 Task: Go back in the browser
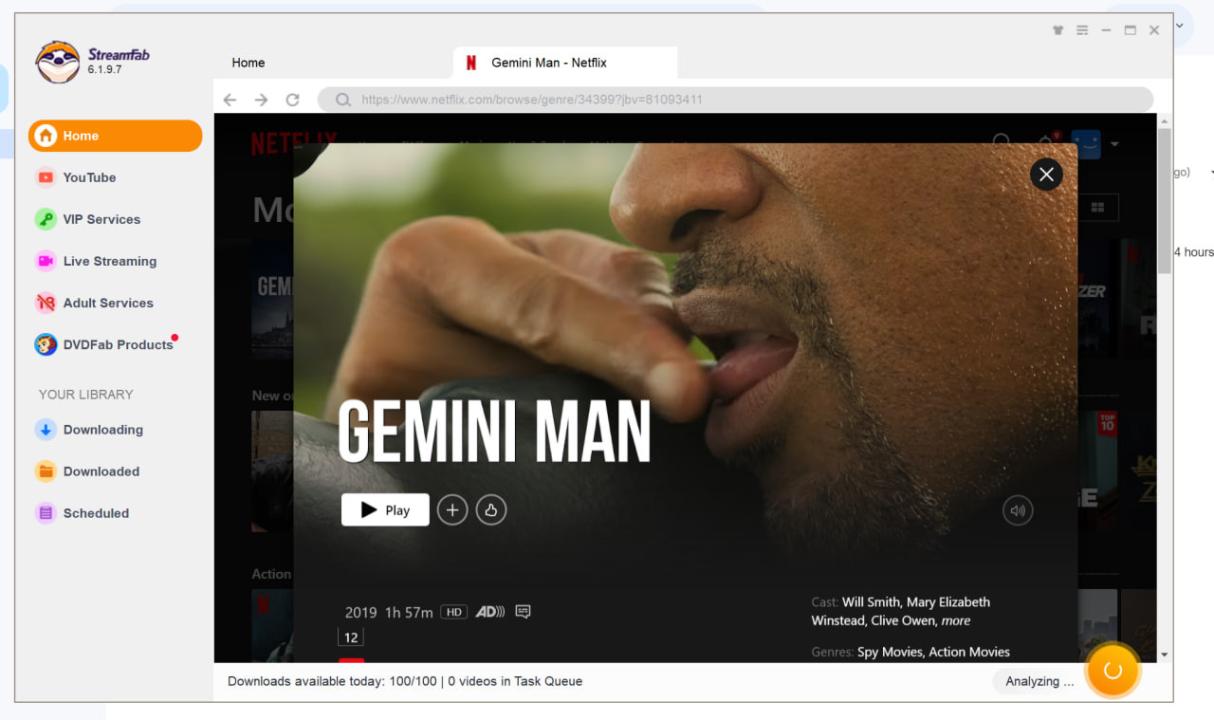[x=230, y=100]
